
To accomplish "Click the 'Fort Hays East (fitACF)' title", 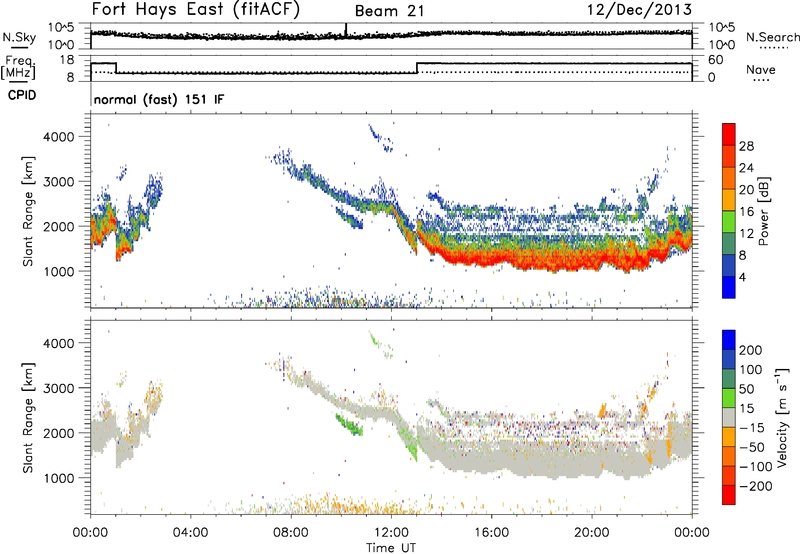I will click(196, 9).
